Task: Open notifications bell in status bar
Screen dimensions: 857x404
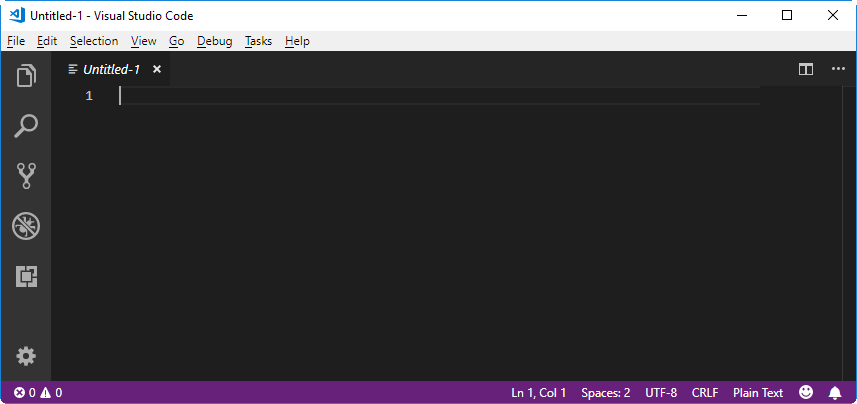Action: click(835, 393)
